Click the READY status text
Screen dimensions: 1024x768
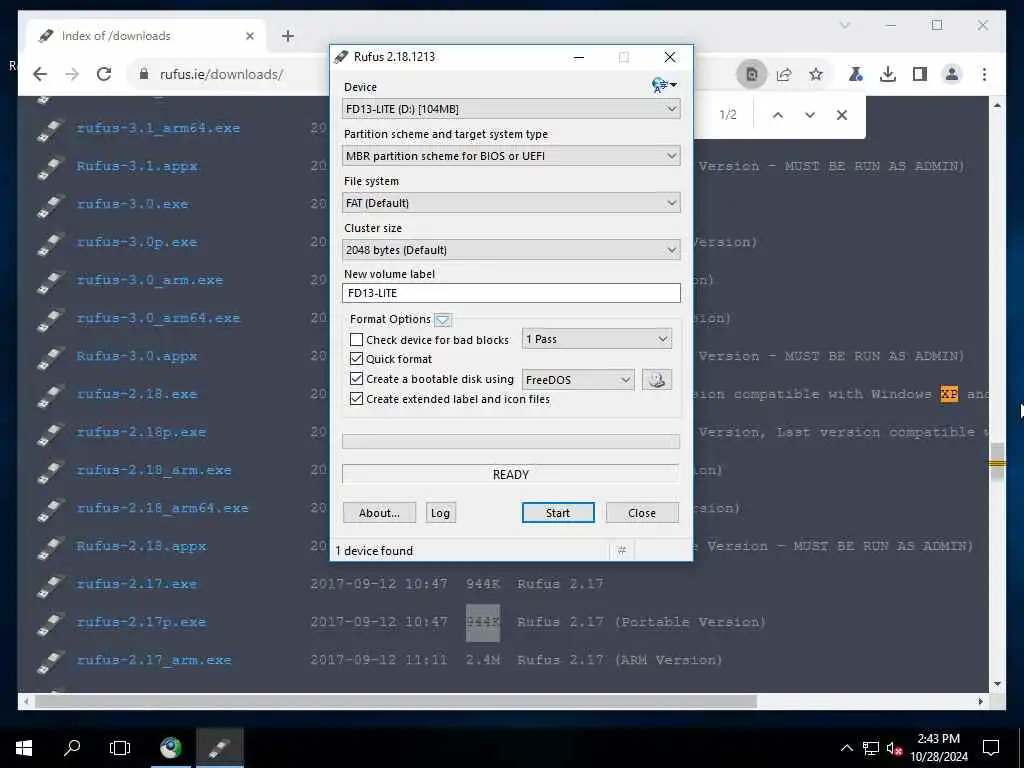click(511, 475)
